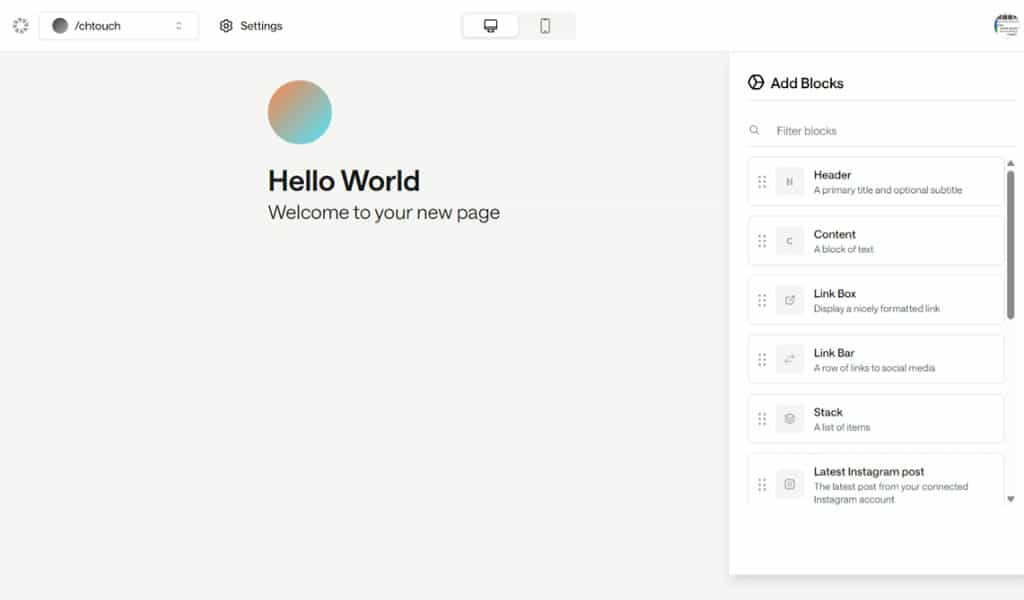Add the Stack block

(x=875, y=419)
